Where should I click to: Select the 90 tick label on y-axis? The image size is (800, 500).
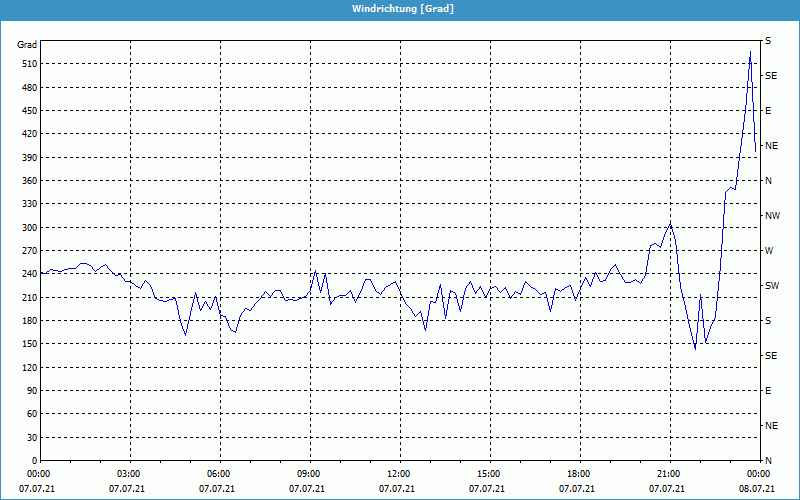(x=30, y=391)
